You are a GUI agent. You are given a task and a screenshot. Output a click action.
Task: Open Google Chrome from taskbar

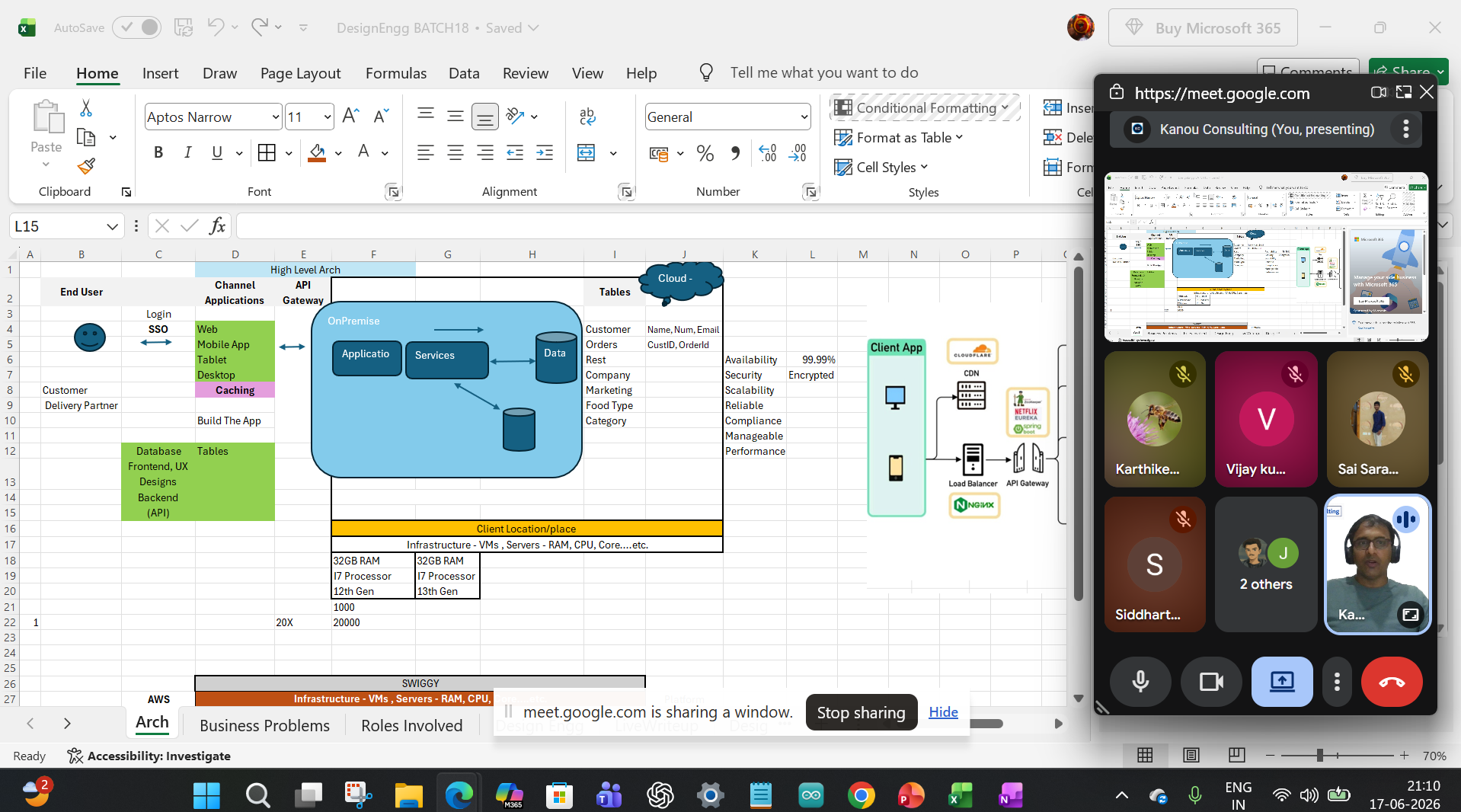pyautogui.click(x=861, y=795)
